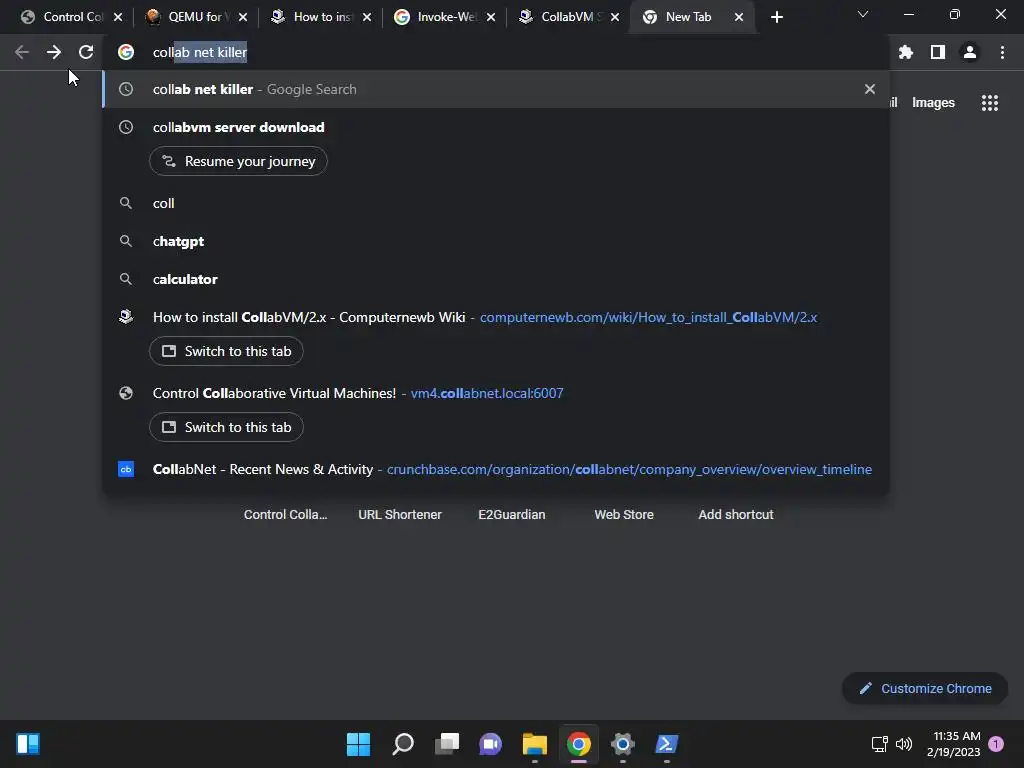The height and width of the screenshot is (768, 1024).
Task: Close the New Tab tab
Action: (739, 17)
